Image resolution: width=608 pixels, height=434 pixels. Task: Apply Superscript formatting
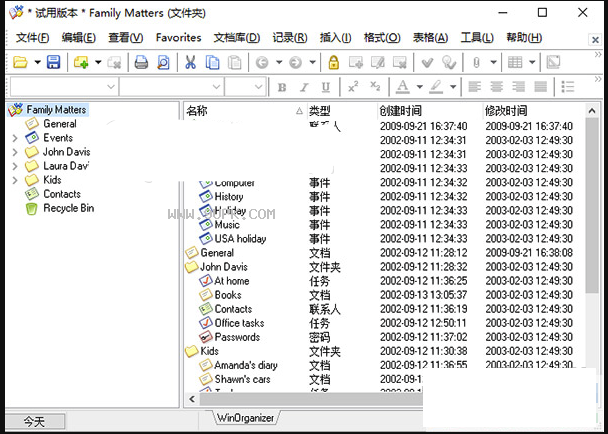[353, 86]
